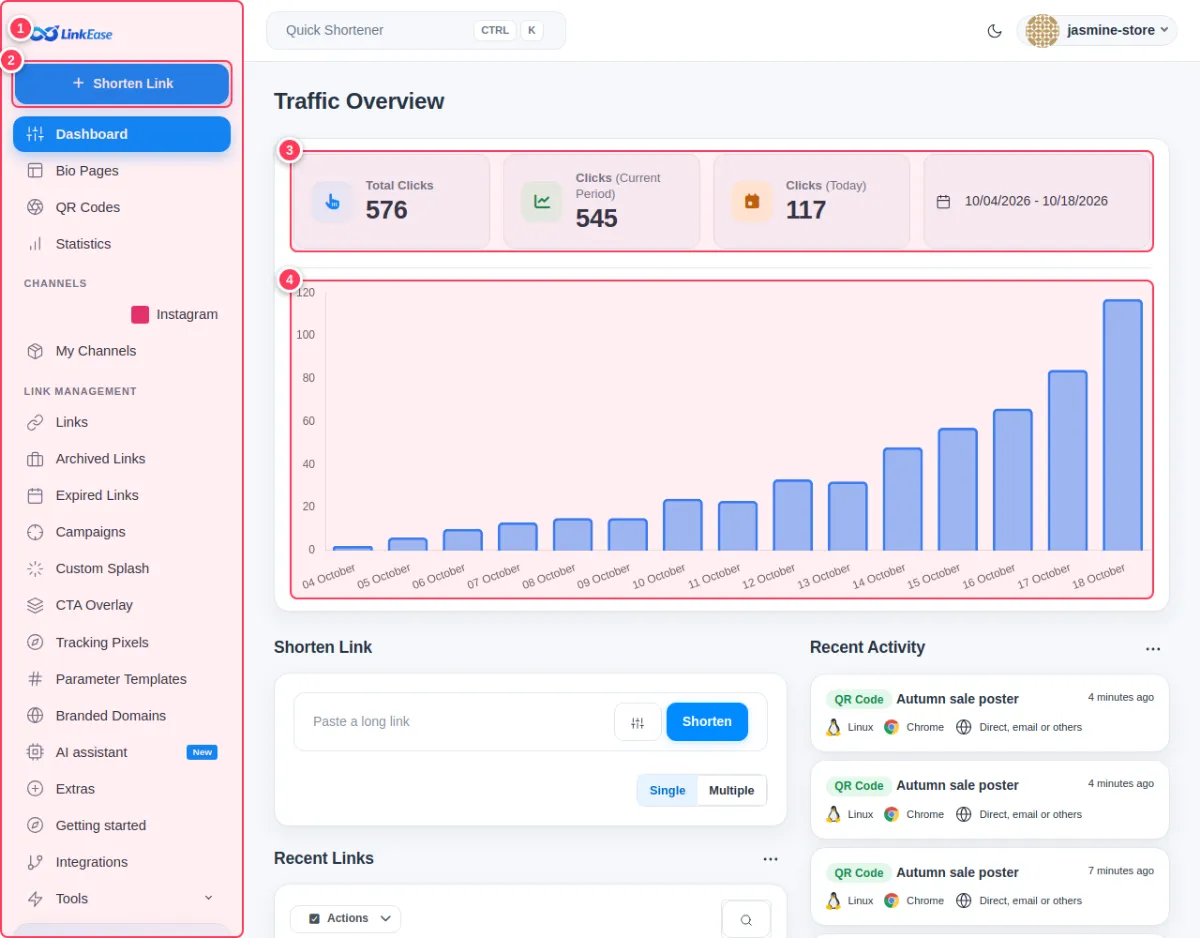Toggle dark mode with moon icon
Viewport: 1200px width, 938px height.
click(994, 31)
